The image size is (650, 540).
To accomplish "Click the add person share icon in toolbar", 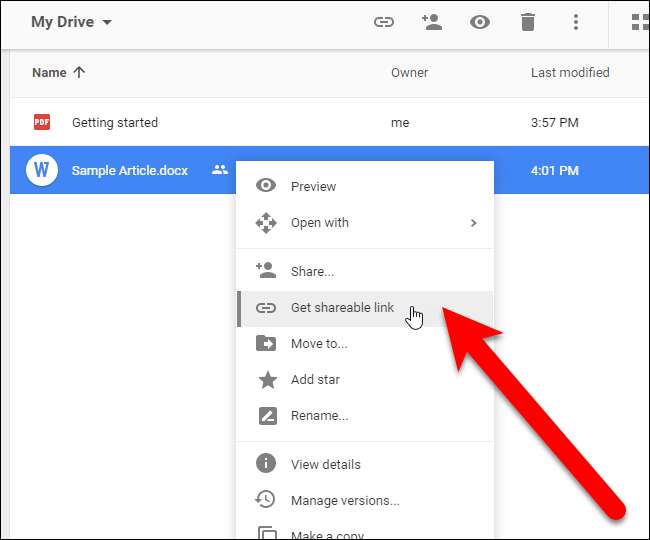I will coord(432,22).
